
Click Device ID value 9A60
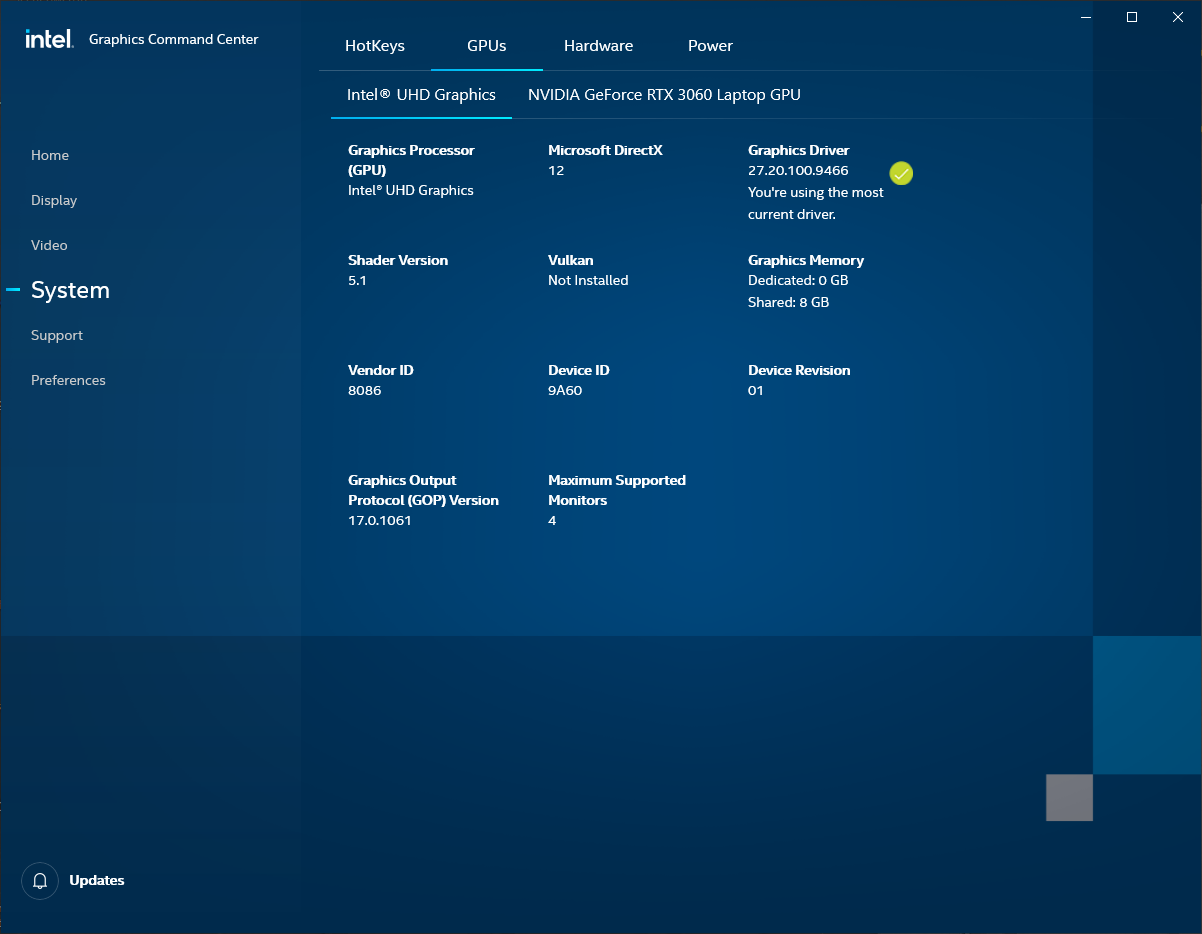(x=565, y=391)
